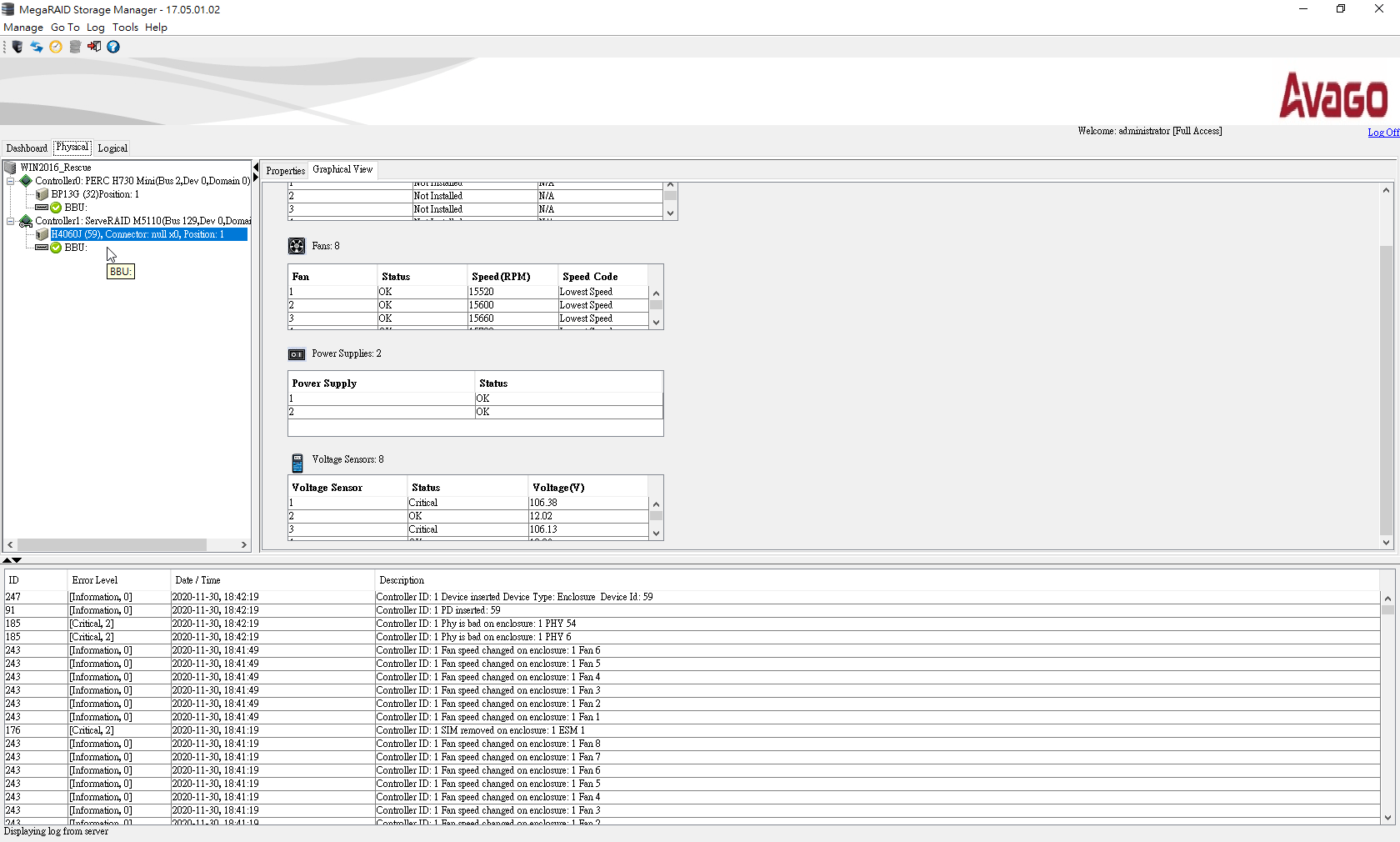This screenshot has height=842, width=1400.
Task: Click the Power Supplies section icon
Action: pyautogui.click(x=297, y=354)
